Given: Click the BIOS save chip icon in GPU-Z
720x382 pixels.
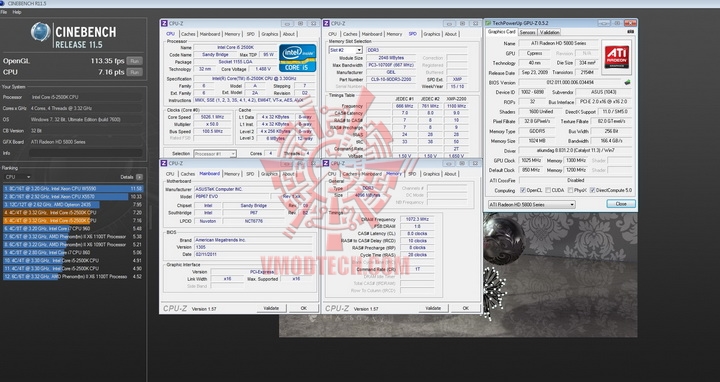Looking at the screenshot, I should click(627, 82).
